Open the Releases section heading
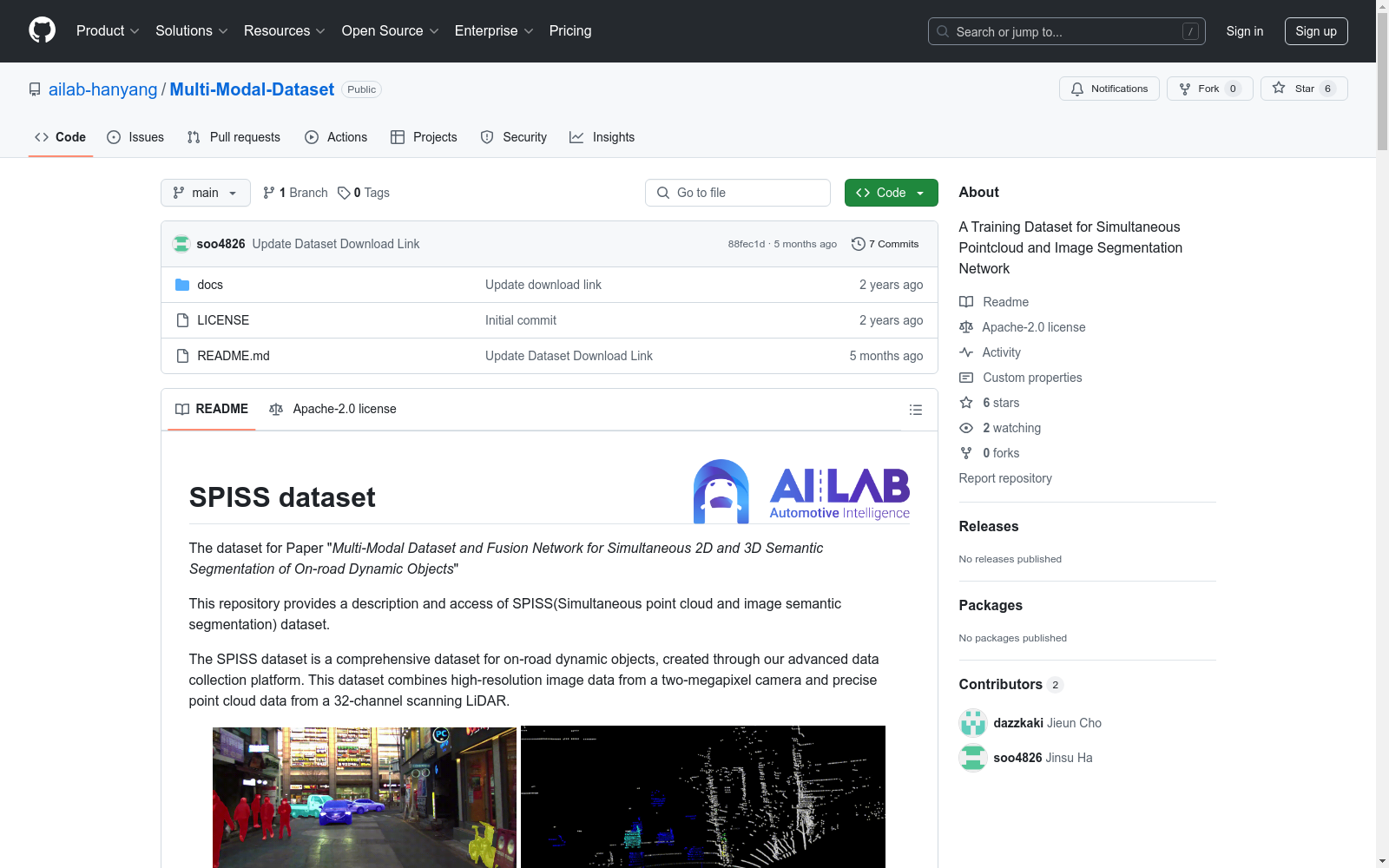 (989, 526)
